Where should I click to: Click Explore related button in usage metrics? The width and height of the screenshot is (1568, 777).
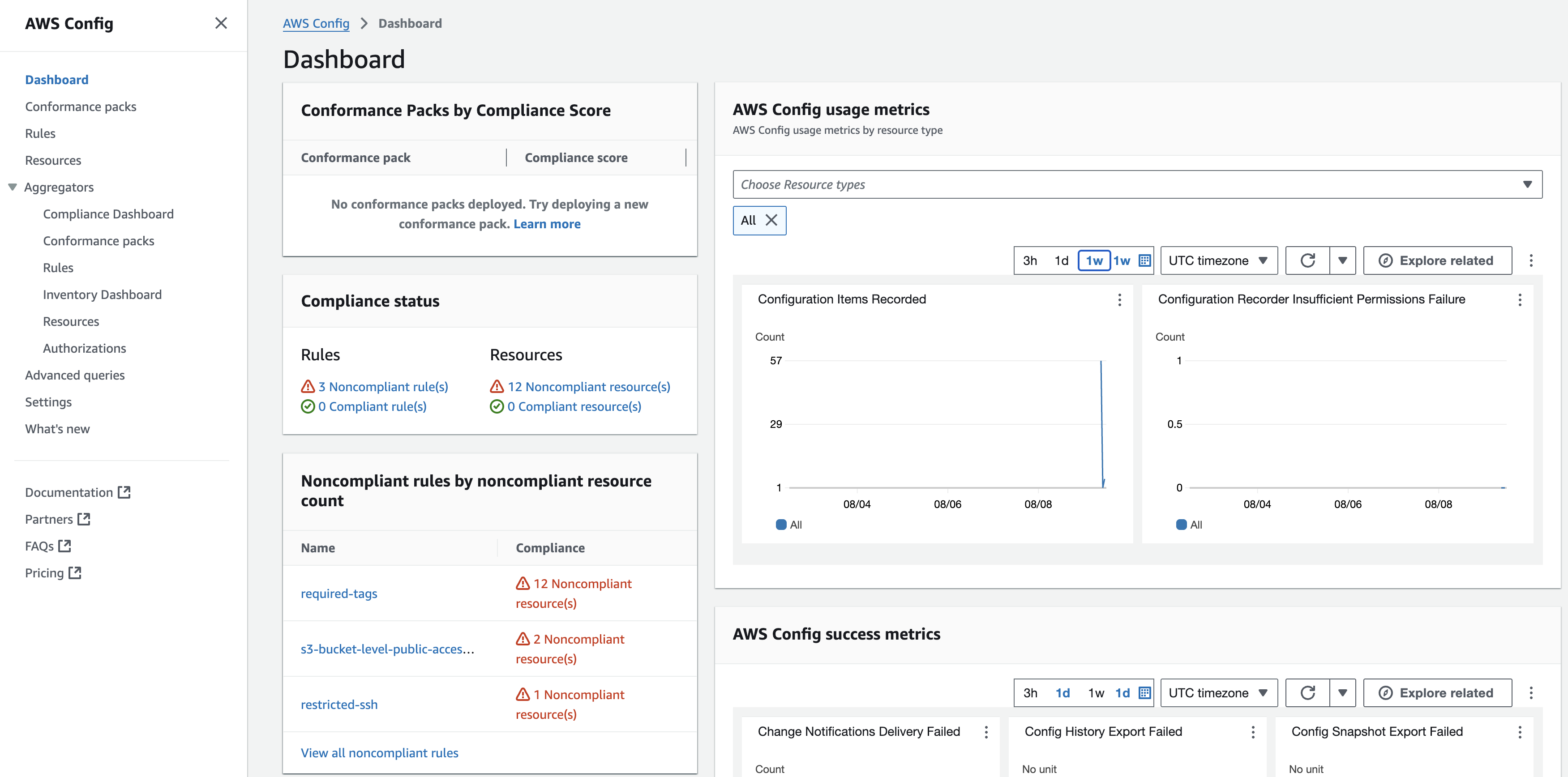pos(1437,260)
